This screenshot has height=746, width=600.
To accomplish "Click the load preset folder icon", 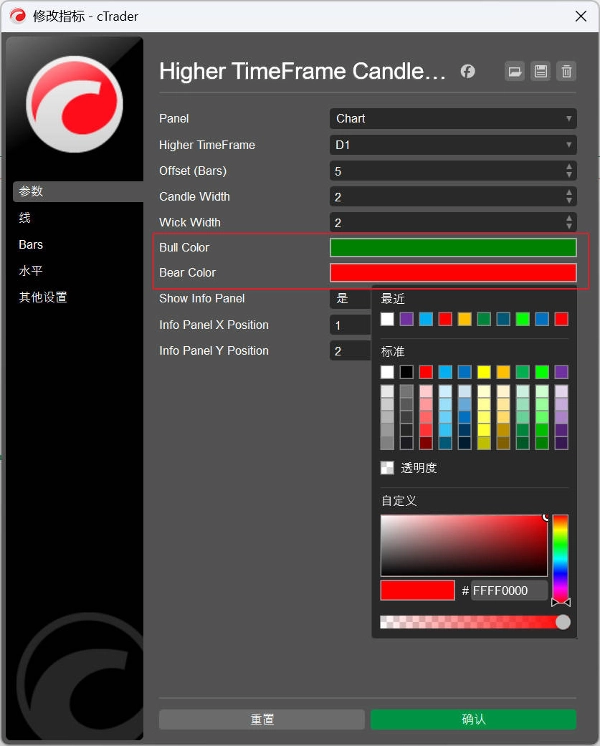I will click(514, 71).
